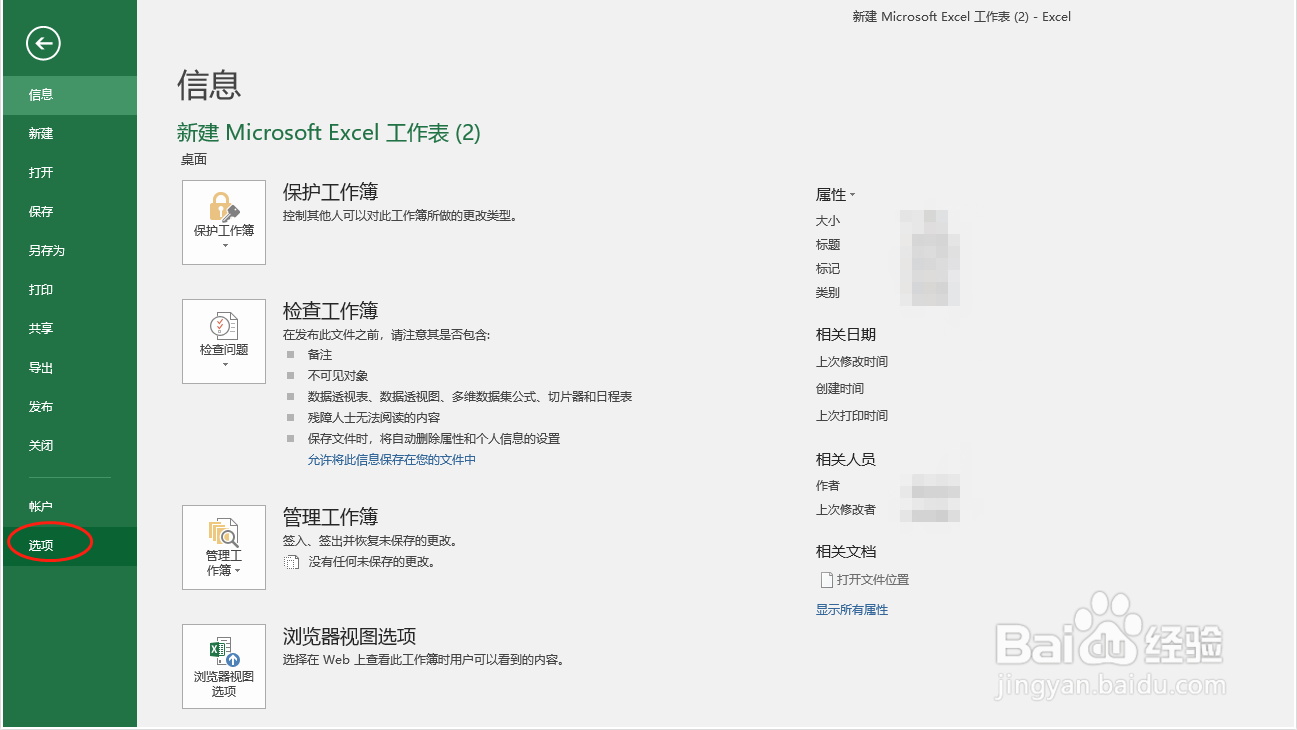Screen dimensions: 1297x730
Task: Choose 打开 from the sidebar
Action: (69, 173)
